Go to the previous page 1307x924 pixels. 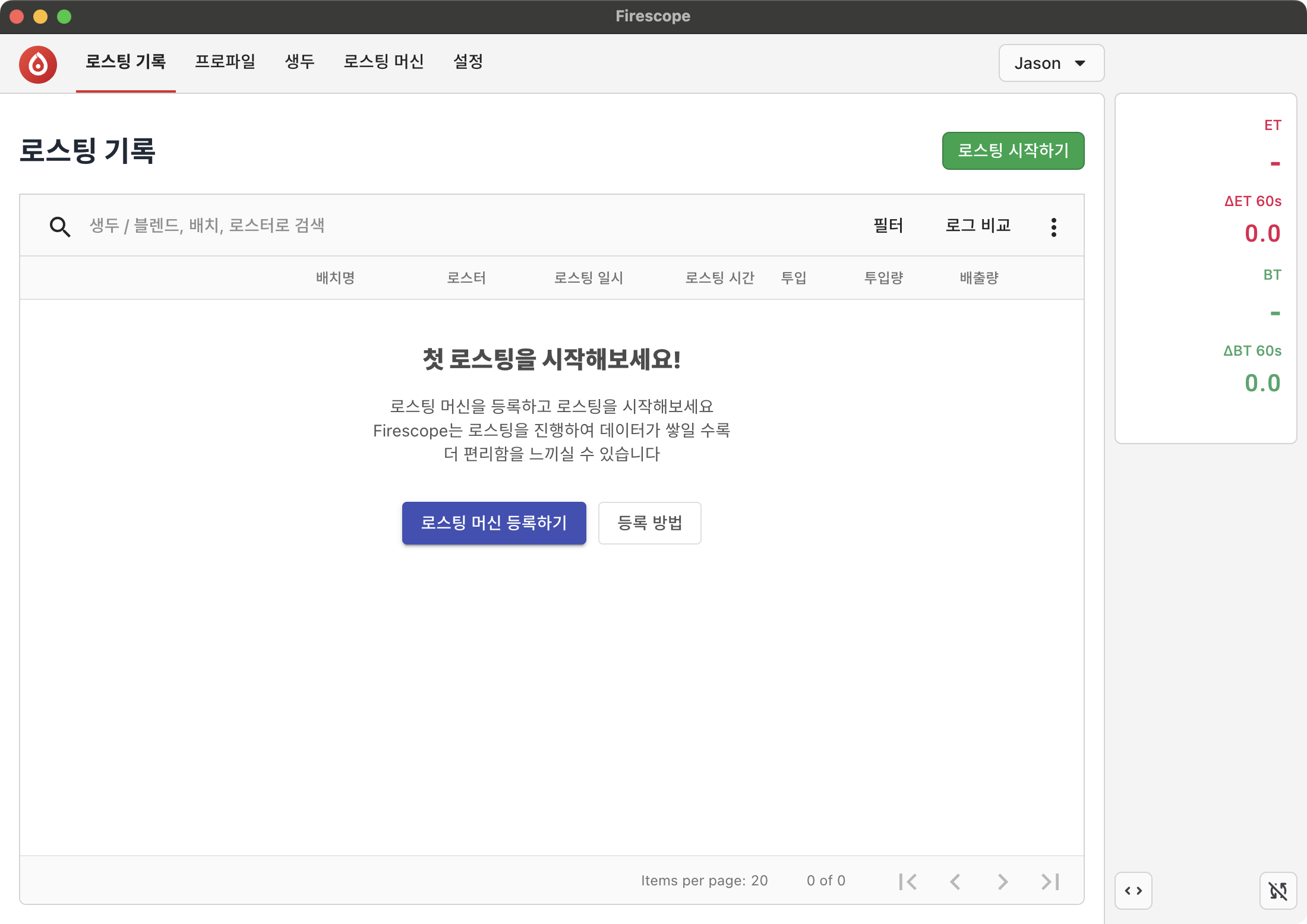(955, 881)
